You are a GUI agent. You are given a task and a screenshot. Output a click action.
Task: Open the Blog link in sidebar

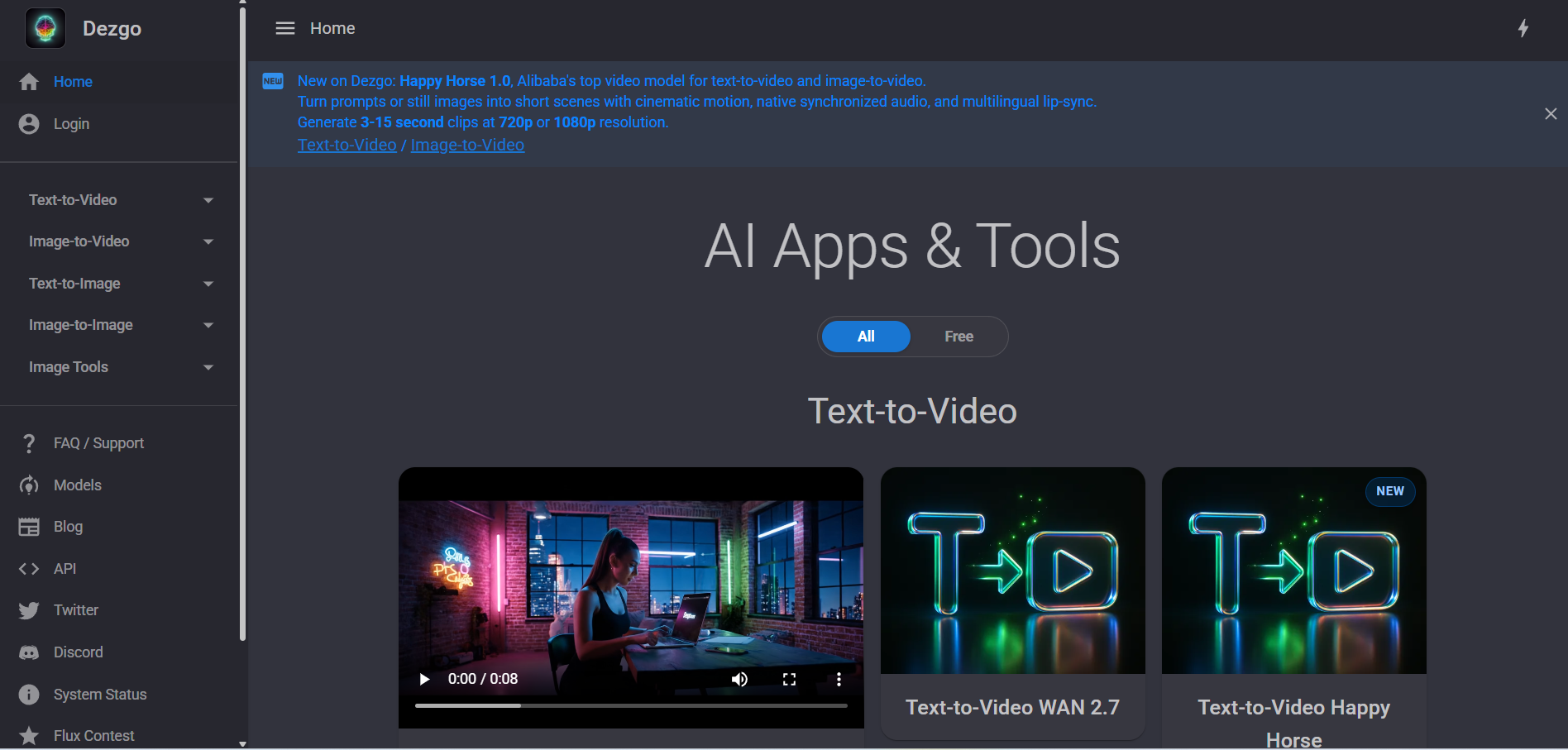[x=119, y=527]
